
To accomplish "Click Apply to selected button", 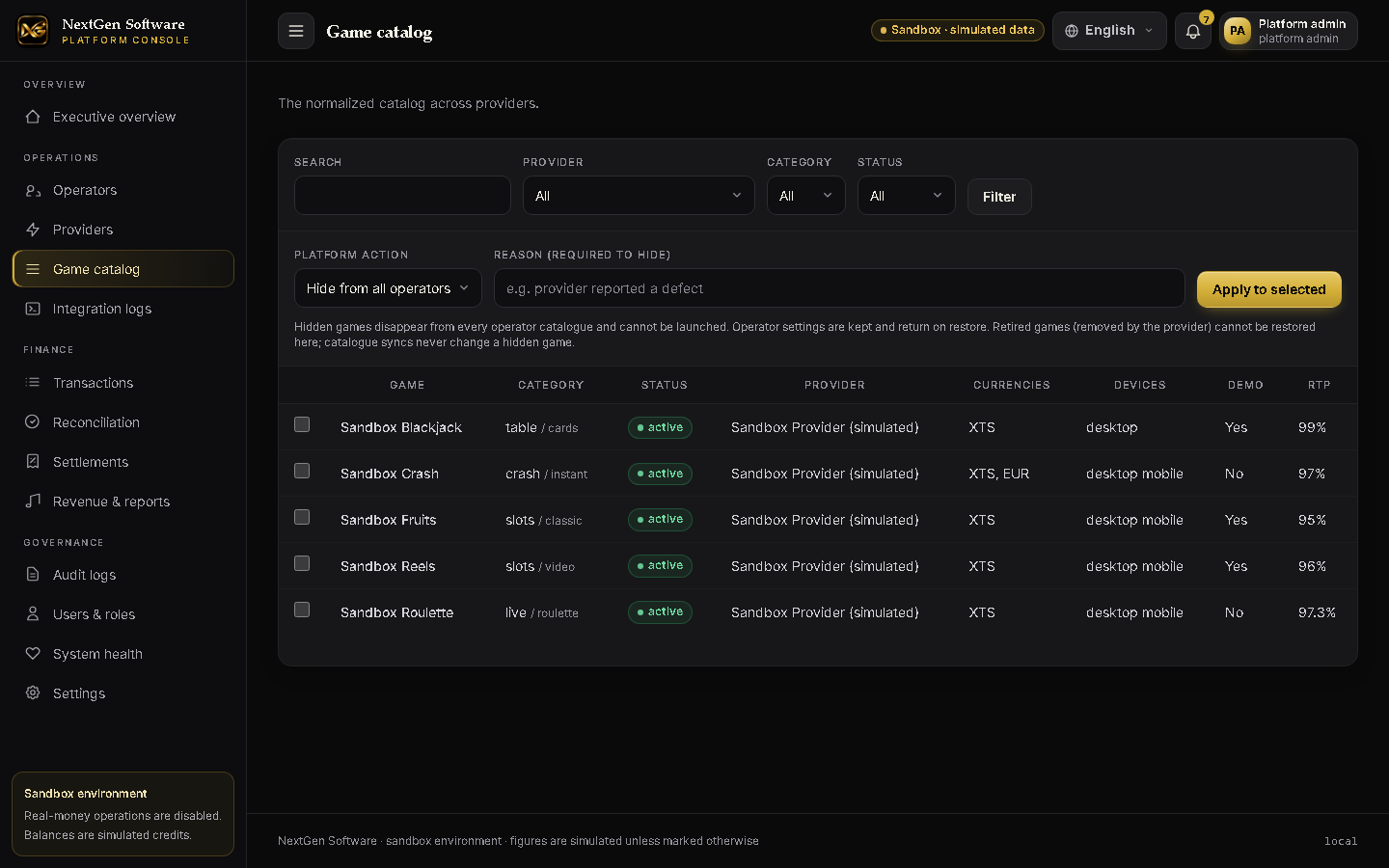I will pos(1269,289).
